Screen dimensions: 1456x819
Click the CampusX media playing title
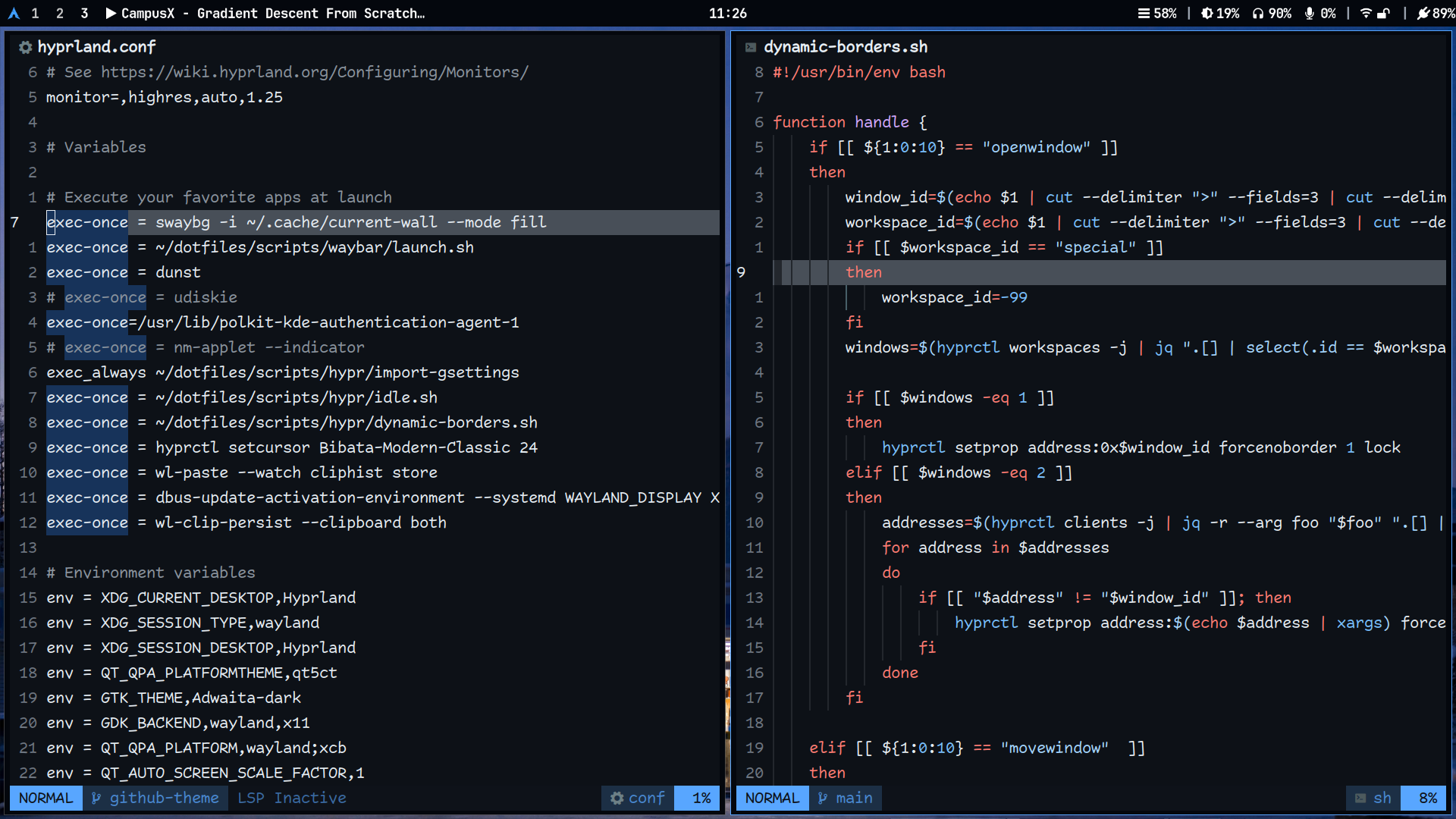coord(265,13)
